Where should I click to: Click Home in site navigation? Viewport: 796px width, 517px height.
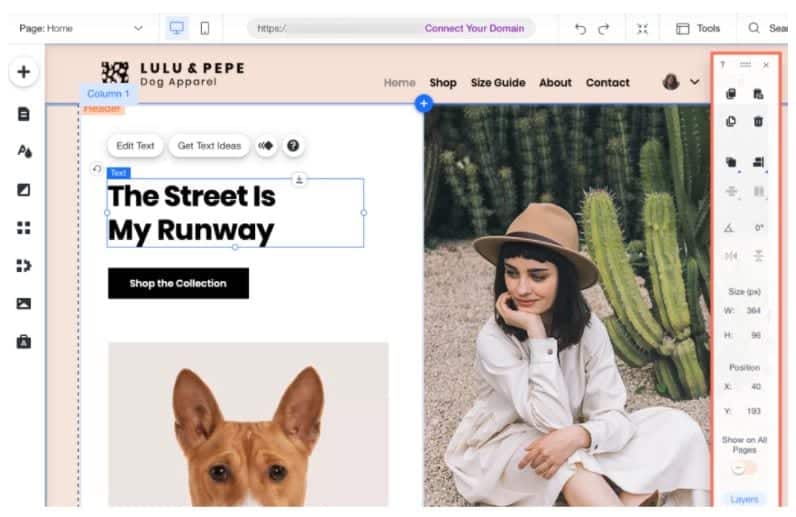(400, 83)
